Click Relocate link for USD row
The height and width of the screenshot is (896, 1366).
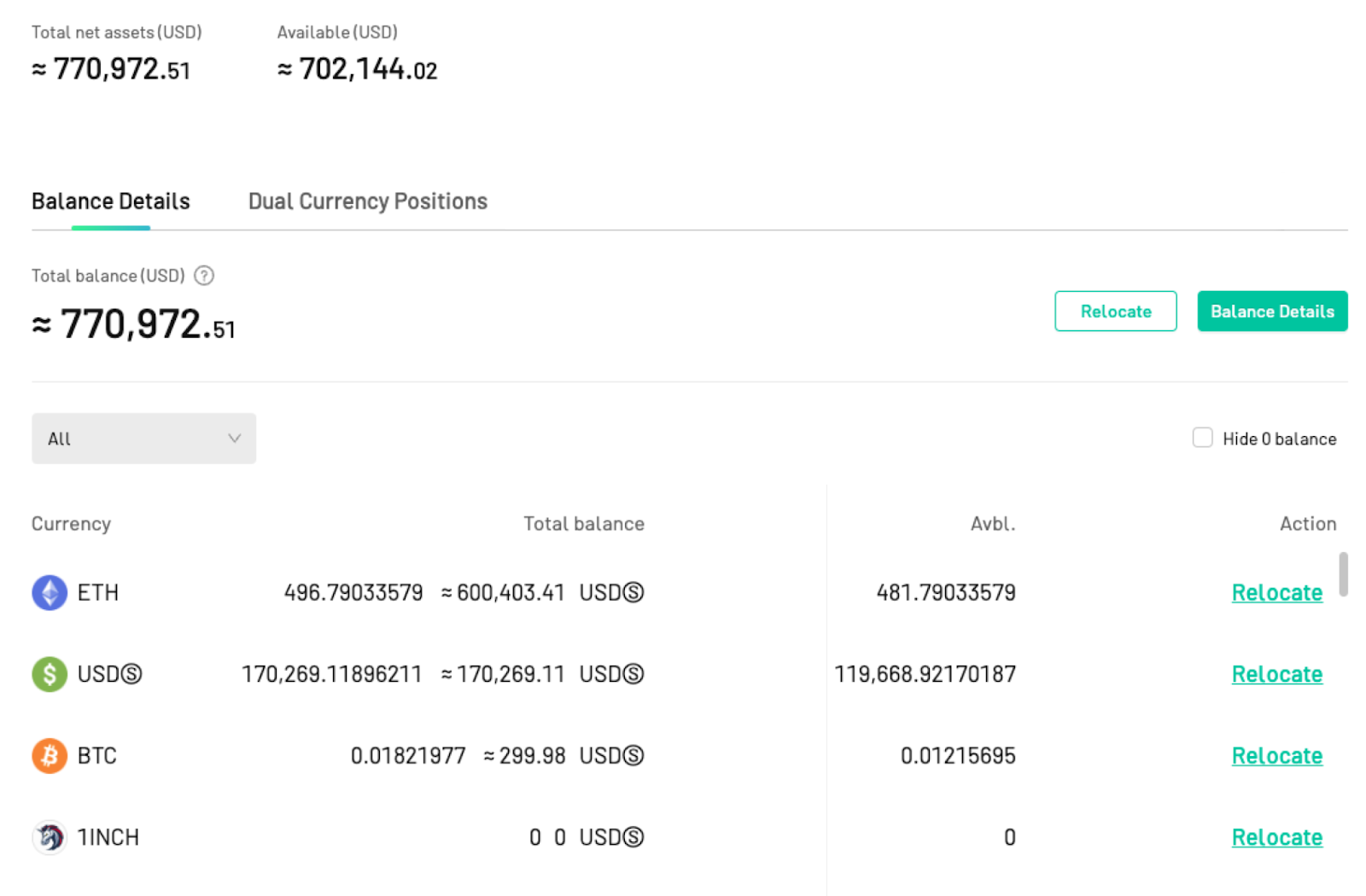click(1277, 674)
